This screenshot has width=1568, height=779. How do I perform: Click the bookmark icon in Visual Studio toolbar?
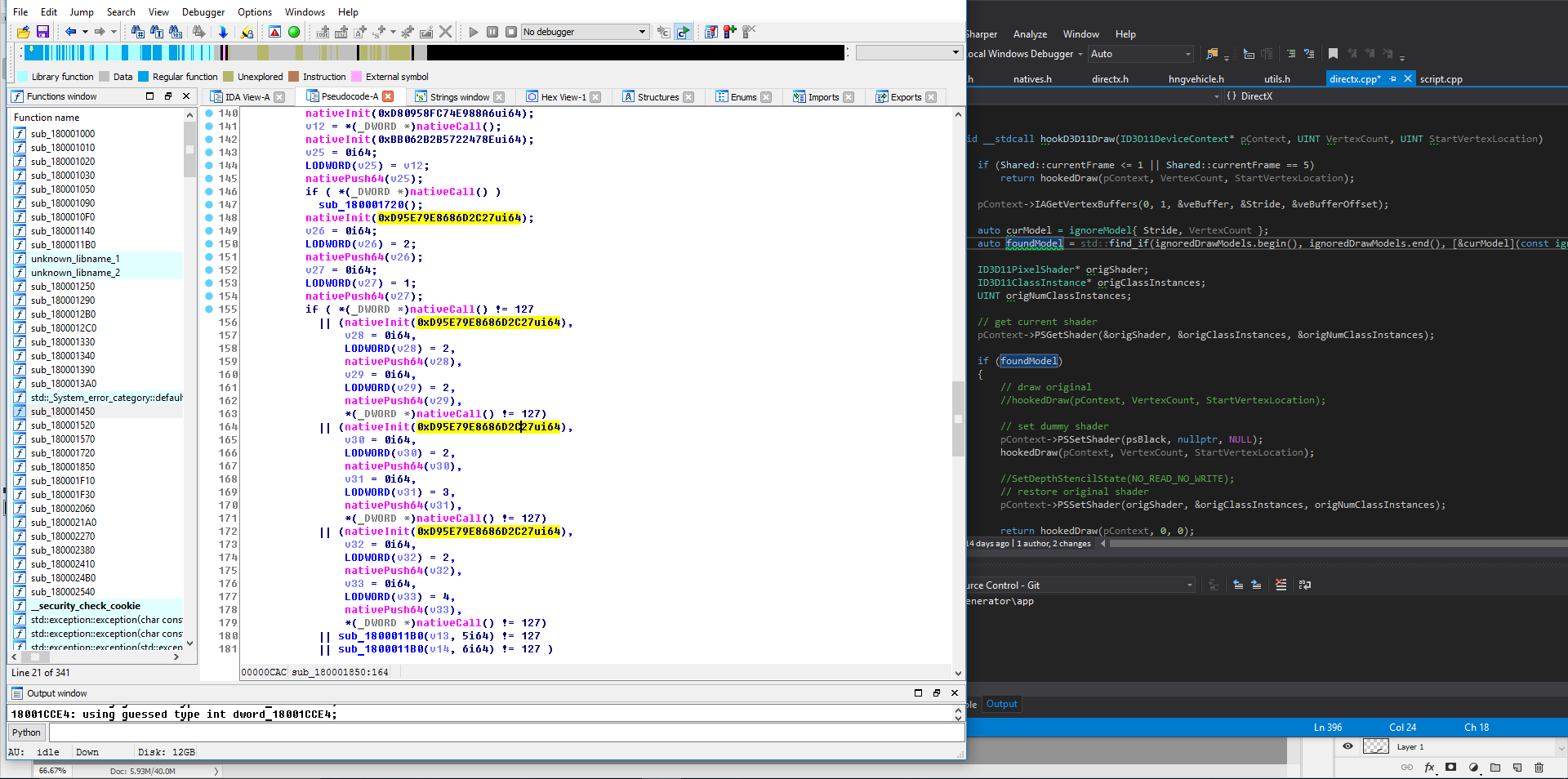pos(1333,54)
